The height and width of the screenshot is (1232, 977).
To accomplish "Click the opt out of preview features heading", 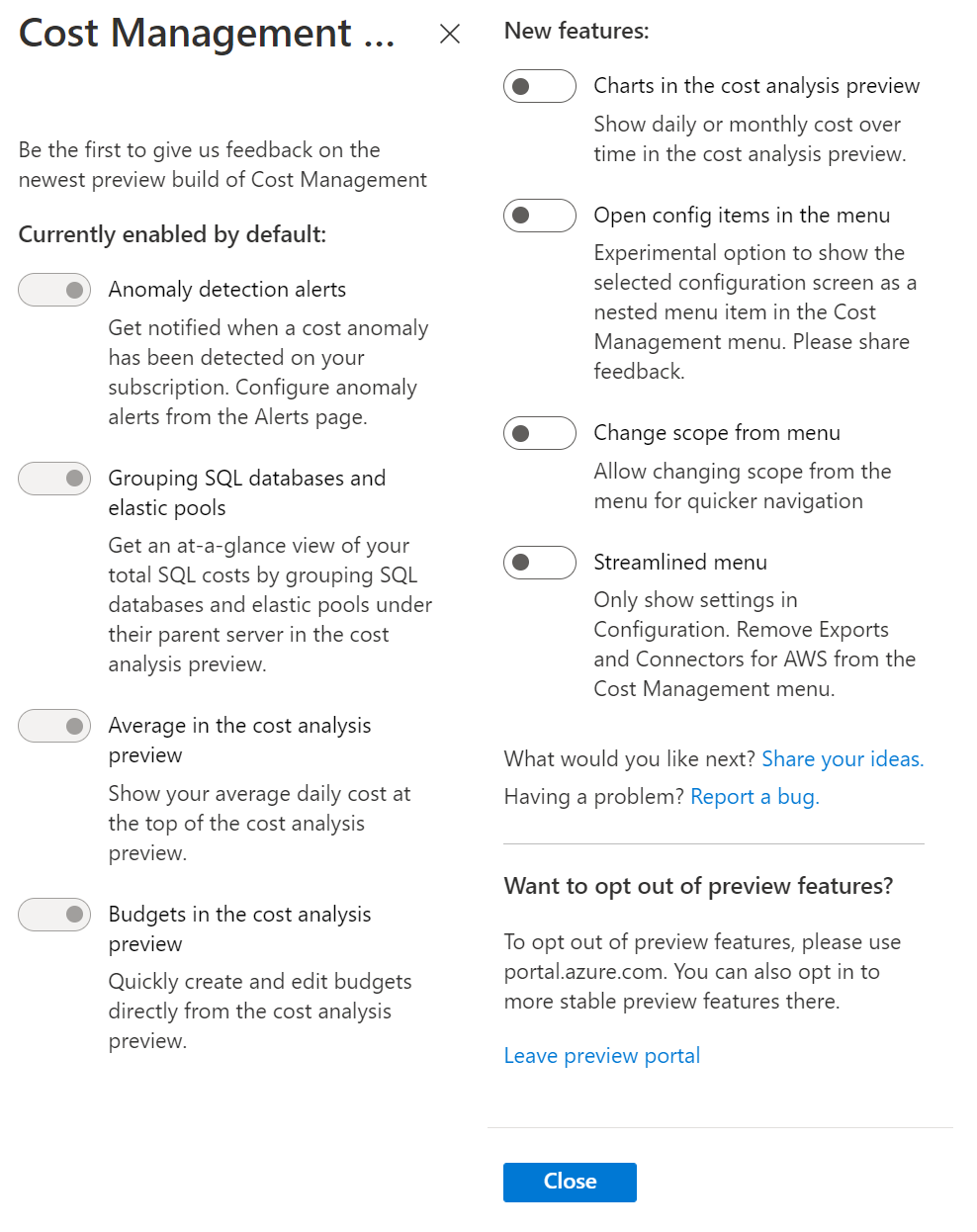I will pos(698,886).
